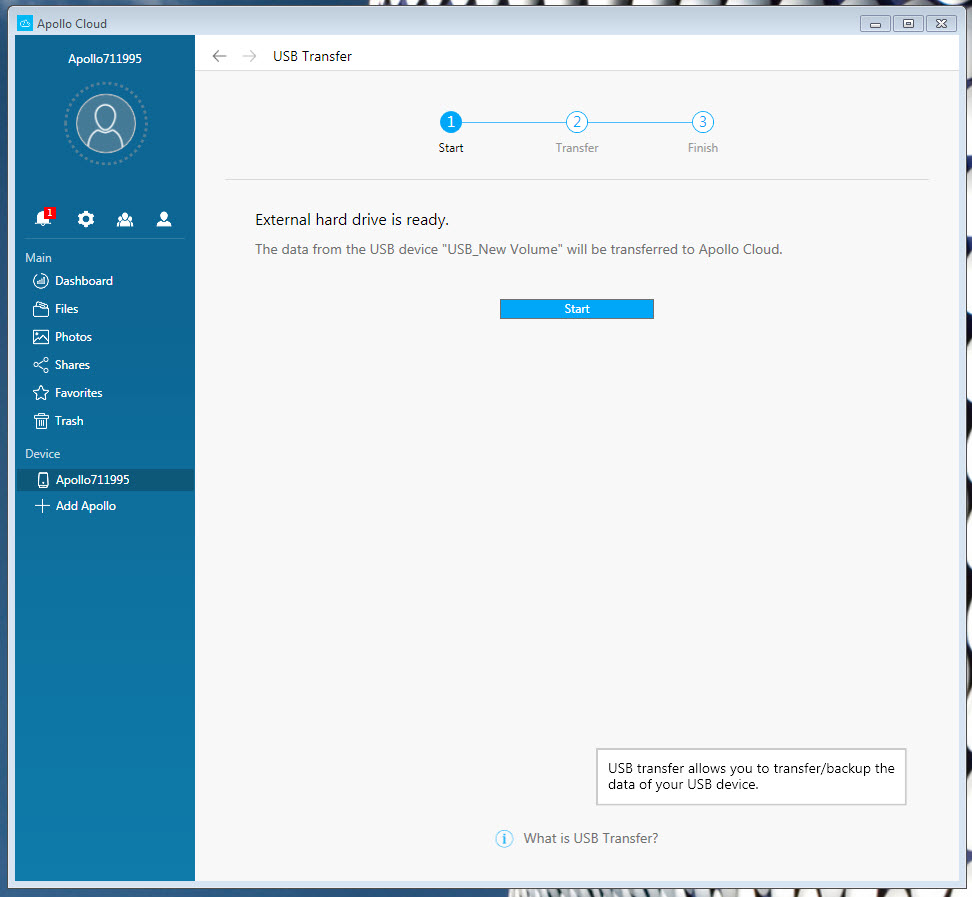
Task: Start the USB transfer with the Start button
Action: [577, 309]
